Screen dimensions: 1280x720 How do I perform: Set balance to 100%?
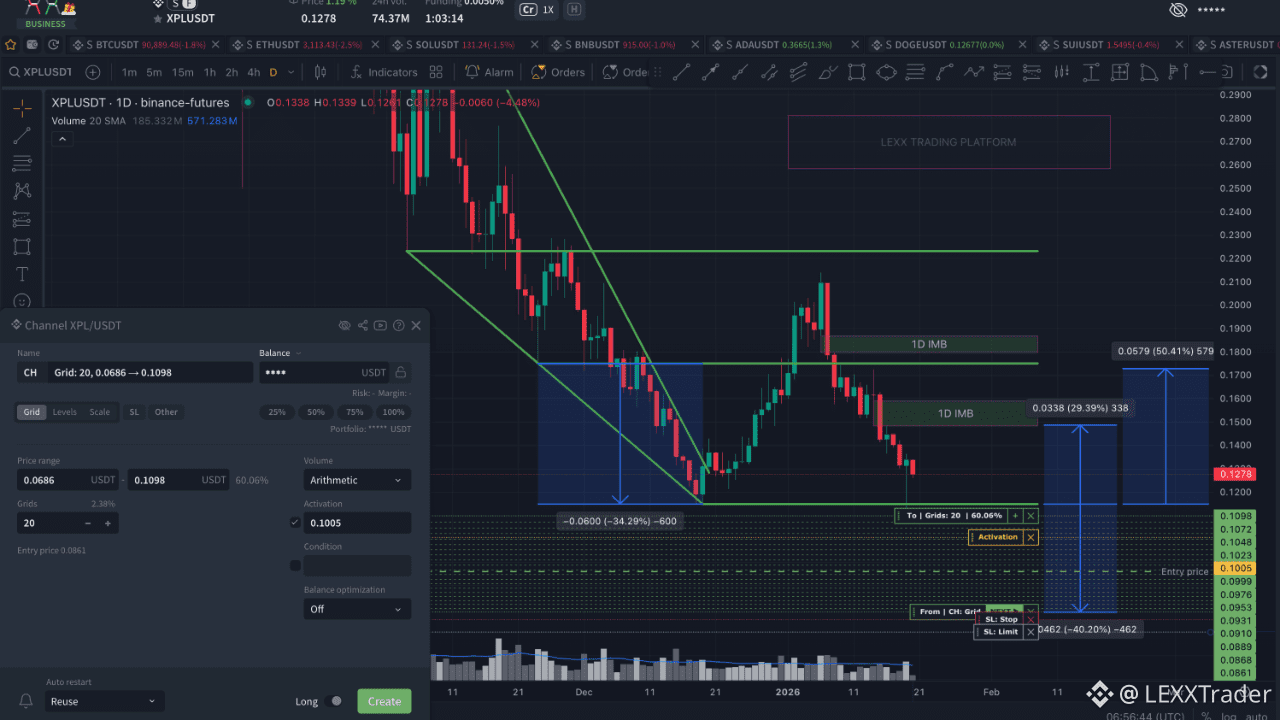[x=394, y=412]
